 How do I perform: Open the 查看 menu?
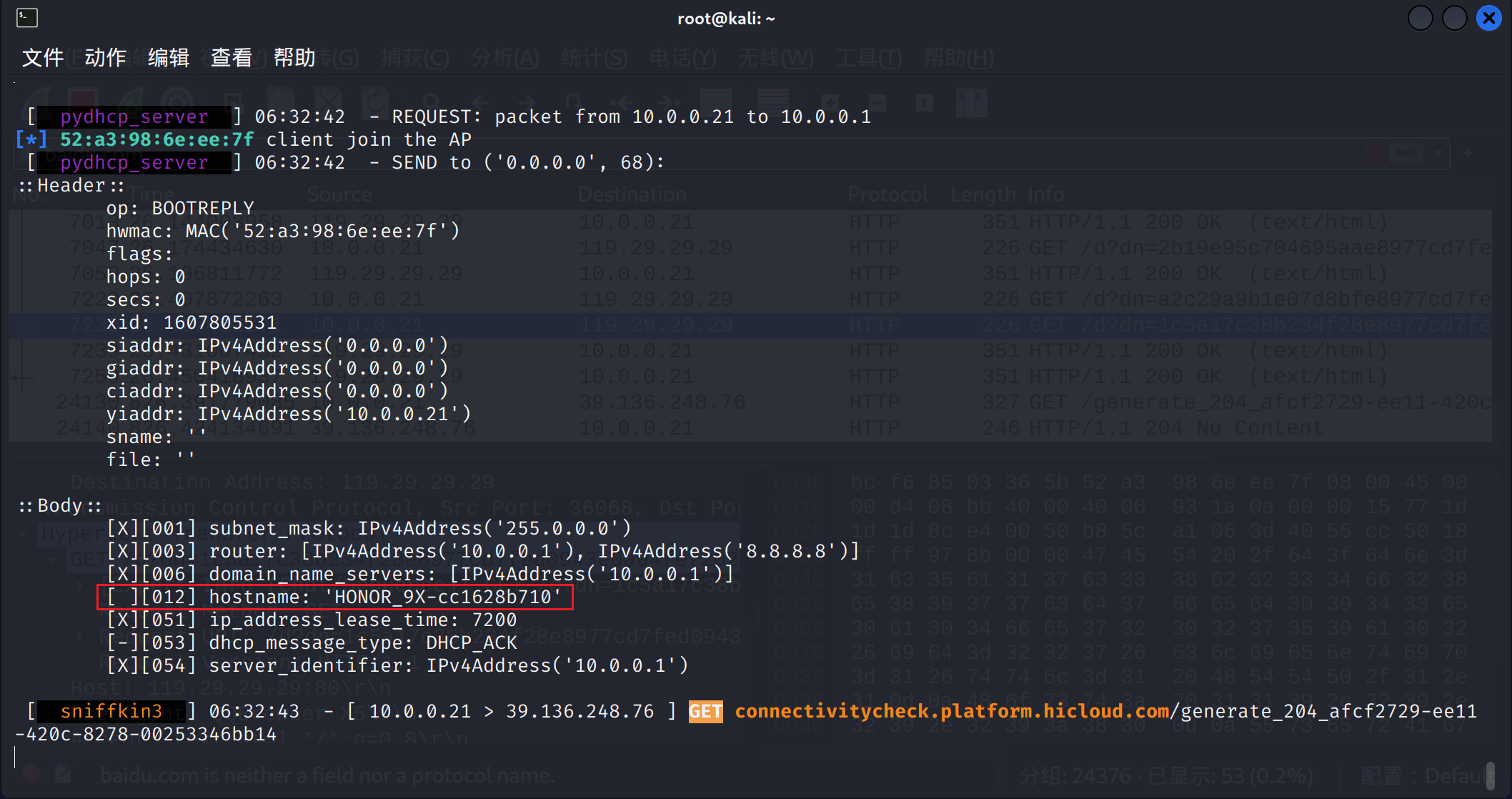(x=232, y=57)
